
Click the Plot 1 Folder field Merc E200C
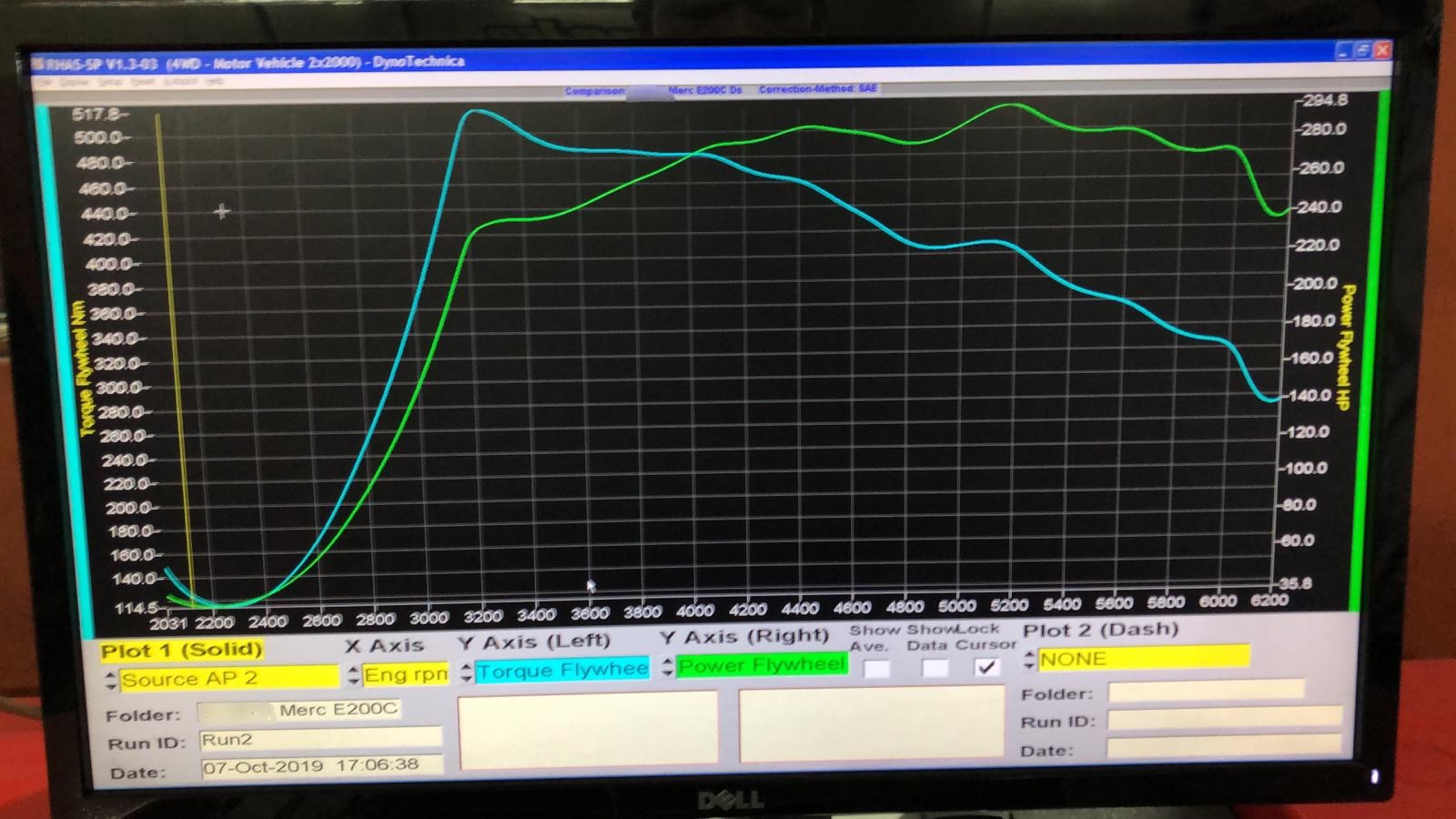298,710
